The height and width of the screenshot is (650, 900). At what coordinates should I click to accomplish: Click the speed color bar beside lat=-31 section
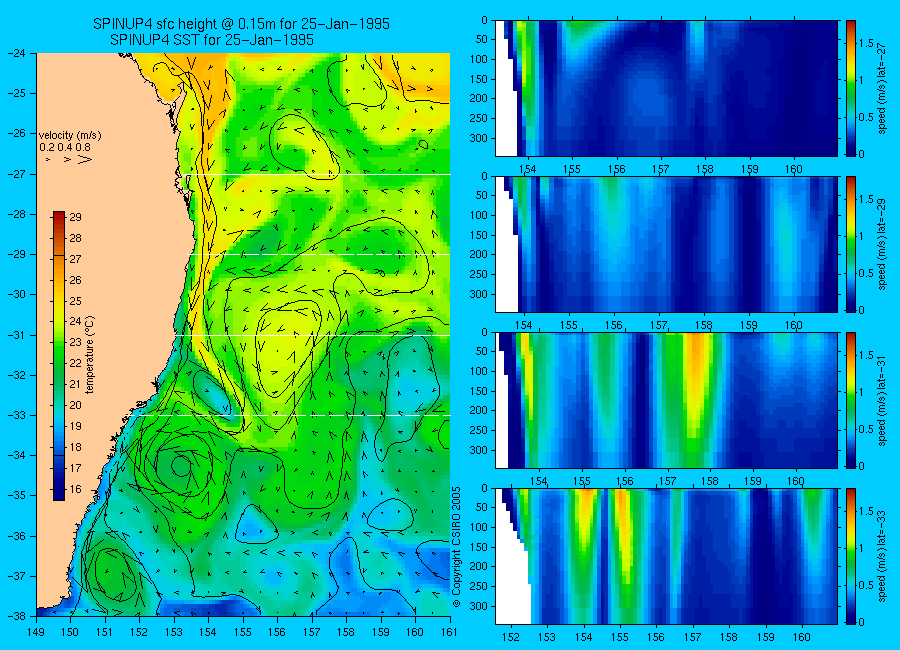pyautogui.click(x=851, y=400)
